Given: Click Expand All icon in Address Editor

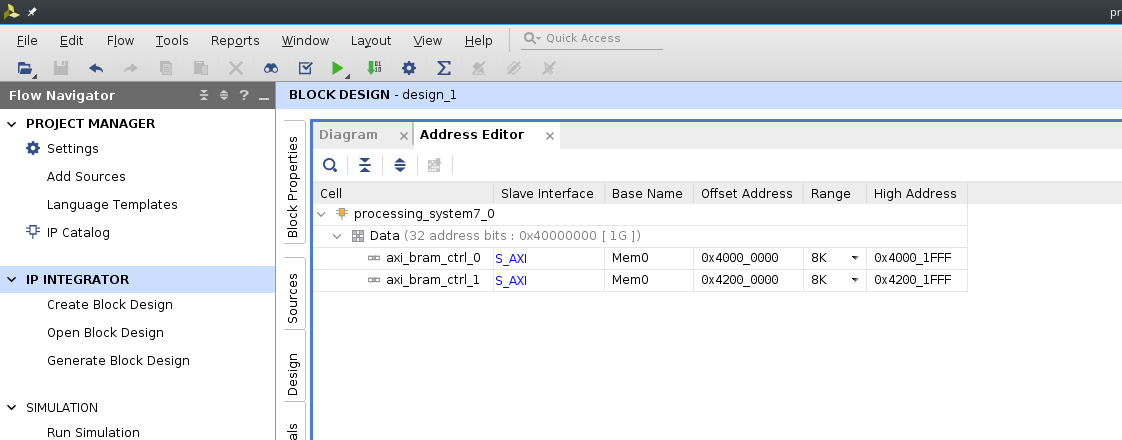Looking at the screenshot, I should point(400,165).
